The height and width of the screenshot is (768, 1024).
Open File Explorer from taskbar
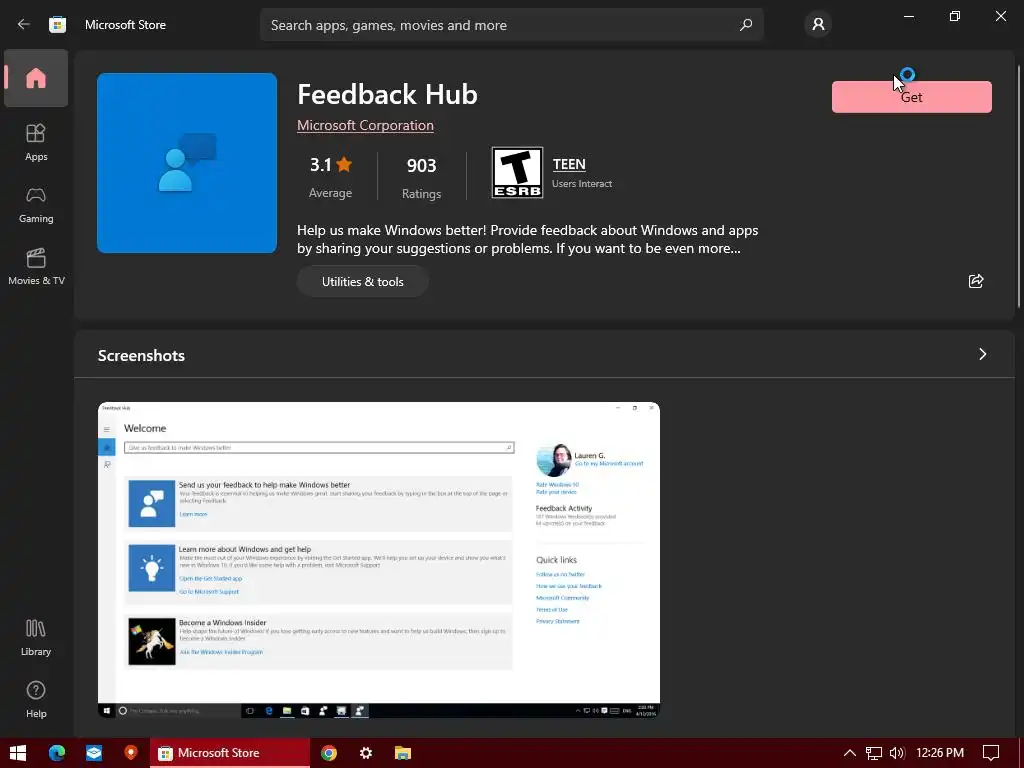pyautogui.click(x=403, y=753)
